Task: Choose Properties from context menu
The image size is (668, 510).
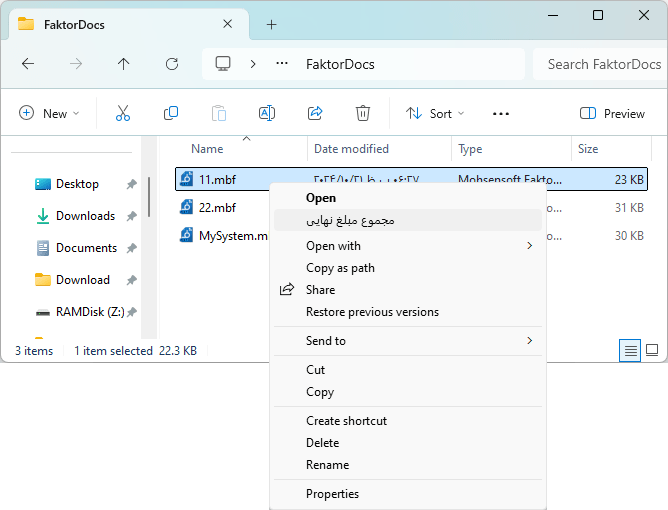Action: pyautogui.click(x=332, y=494)
